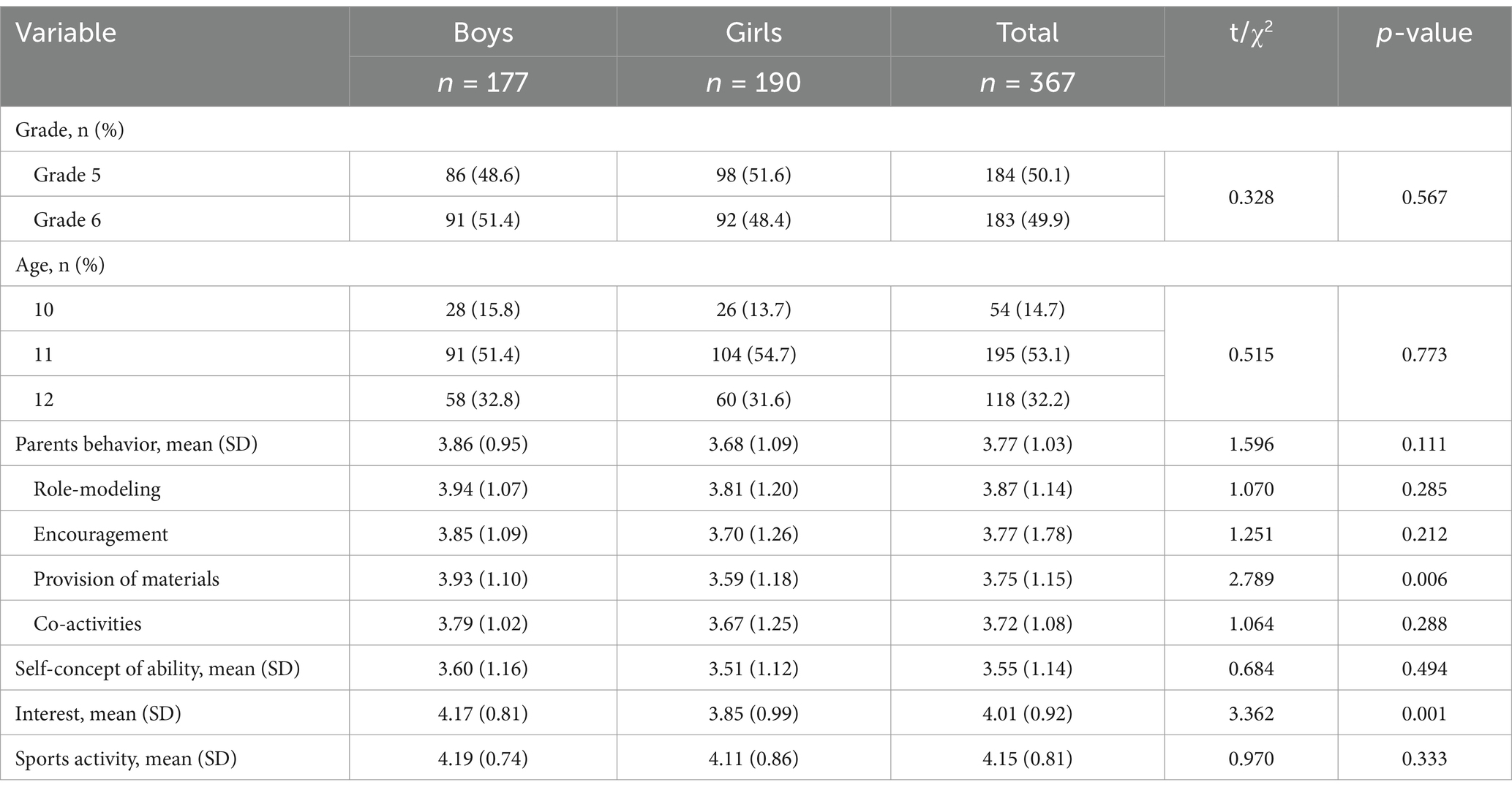Select the Co-activities row label

pos(88,624)
